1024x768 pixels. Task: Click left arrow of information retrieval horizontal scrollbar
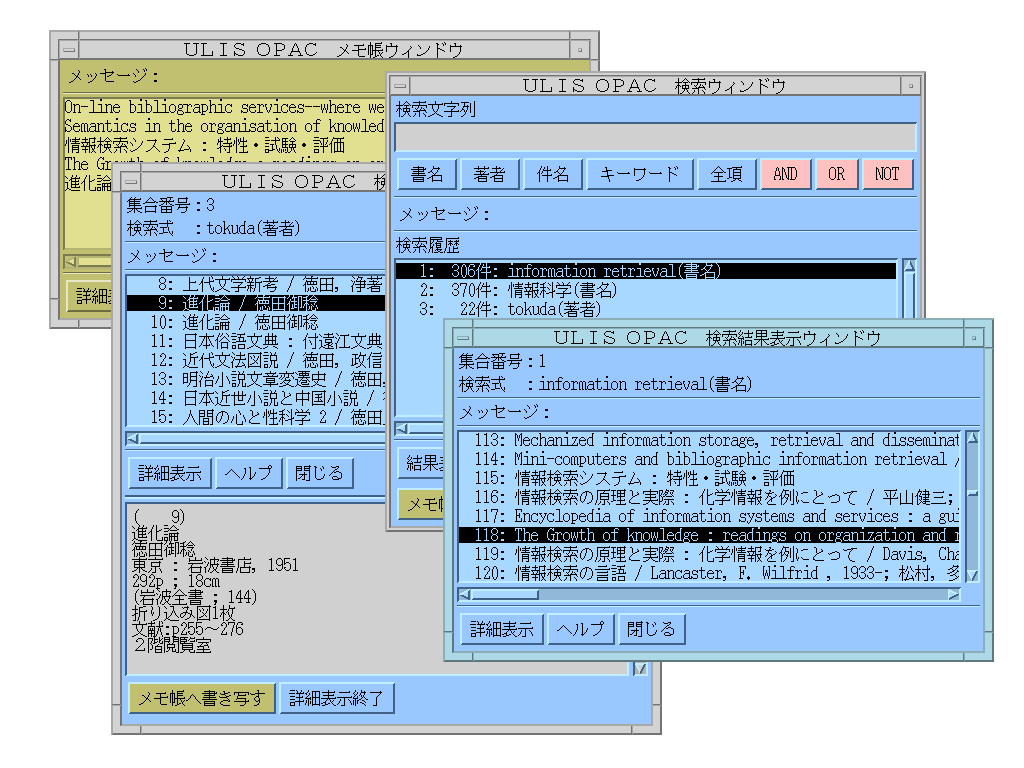(465, 594)
